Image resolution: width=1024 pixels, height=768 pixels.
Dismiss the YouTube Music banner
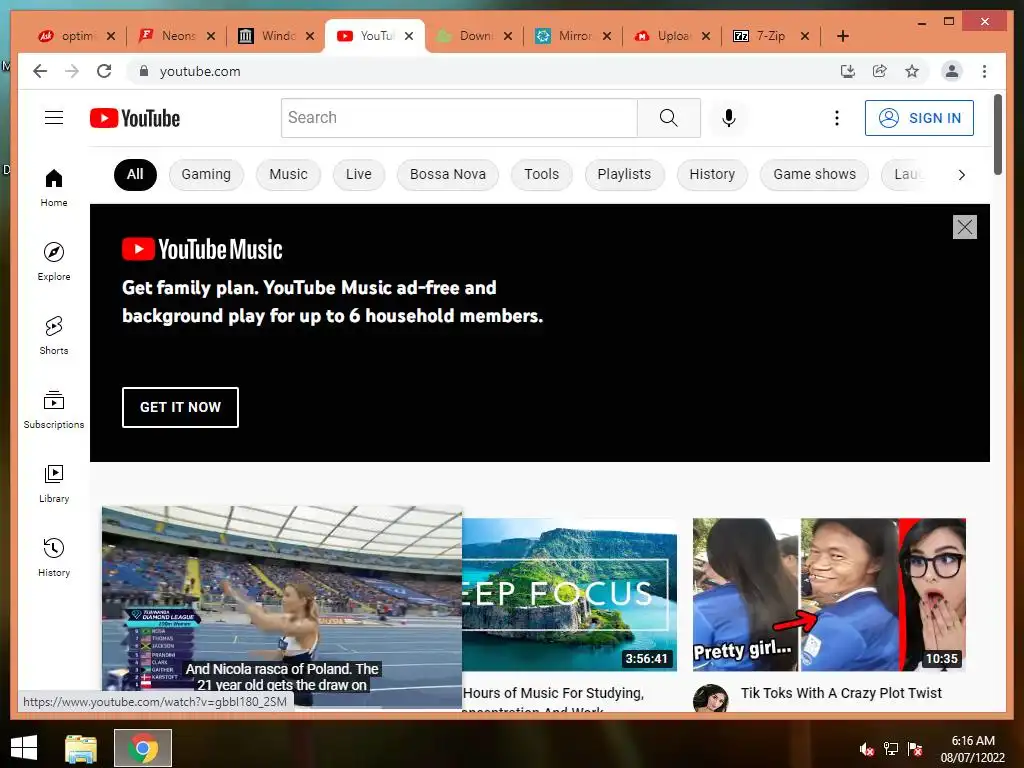(x=965, y=227)
